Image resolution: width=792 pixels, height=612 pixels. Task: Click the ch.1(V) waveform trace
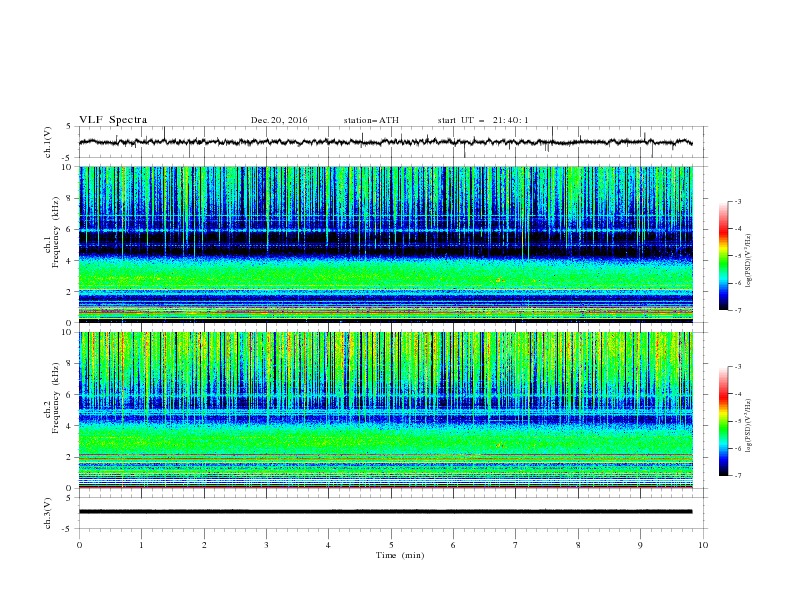click(385, 142)
